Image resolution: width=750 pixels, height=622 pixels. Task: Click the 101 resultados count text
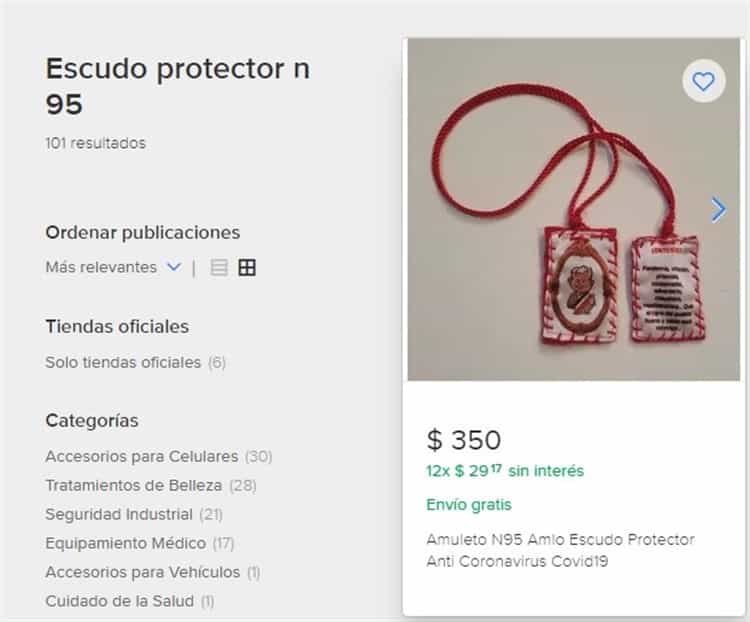(96, 143)
